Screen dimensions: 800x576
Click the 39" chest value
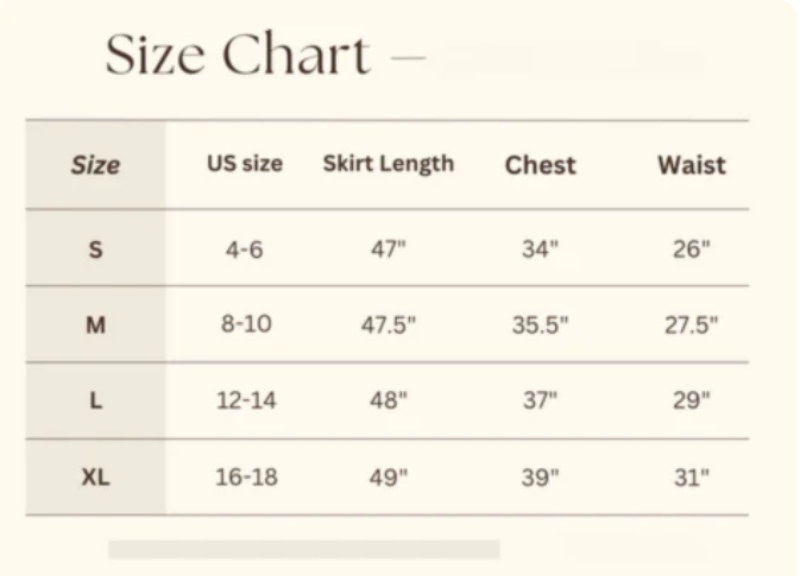click(540, 478)
